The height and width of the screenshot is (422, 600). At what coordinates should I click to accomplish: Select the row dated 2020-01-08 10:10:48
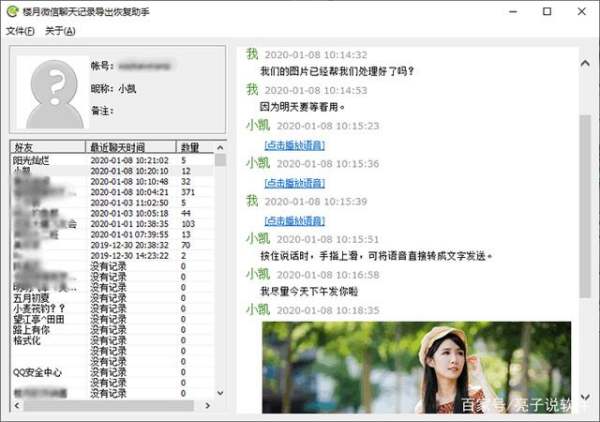pyautogui.click(x=112, y=182)
